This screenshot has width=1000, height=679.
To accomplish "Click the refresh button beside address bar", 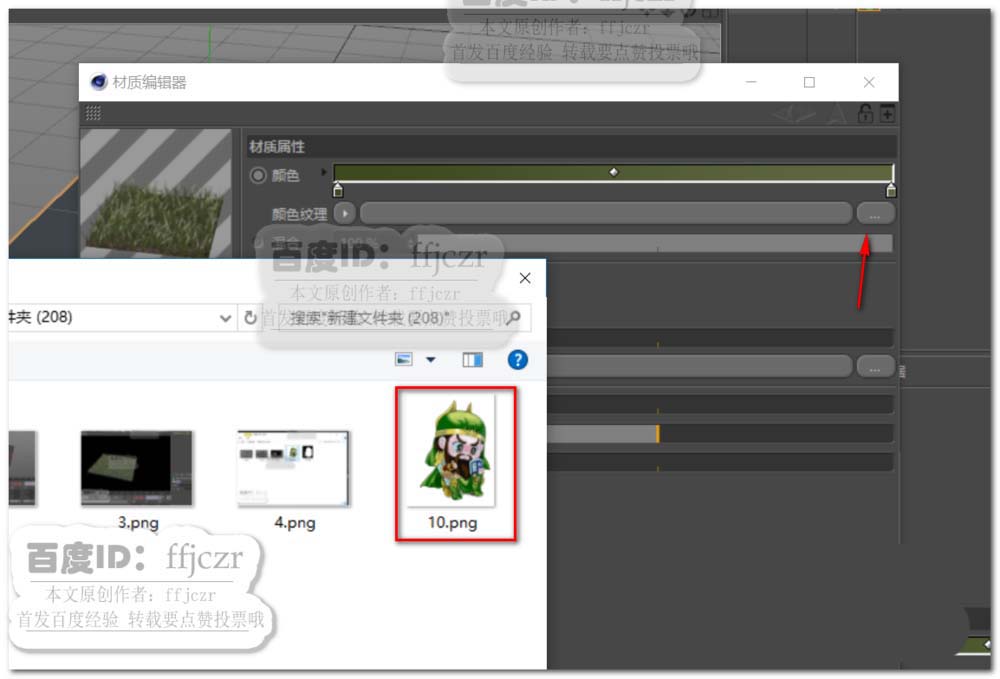I will point(250,318).
